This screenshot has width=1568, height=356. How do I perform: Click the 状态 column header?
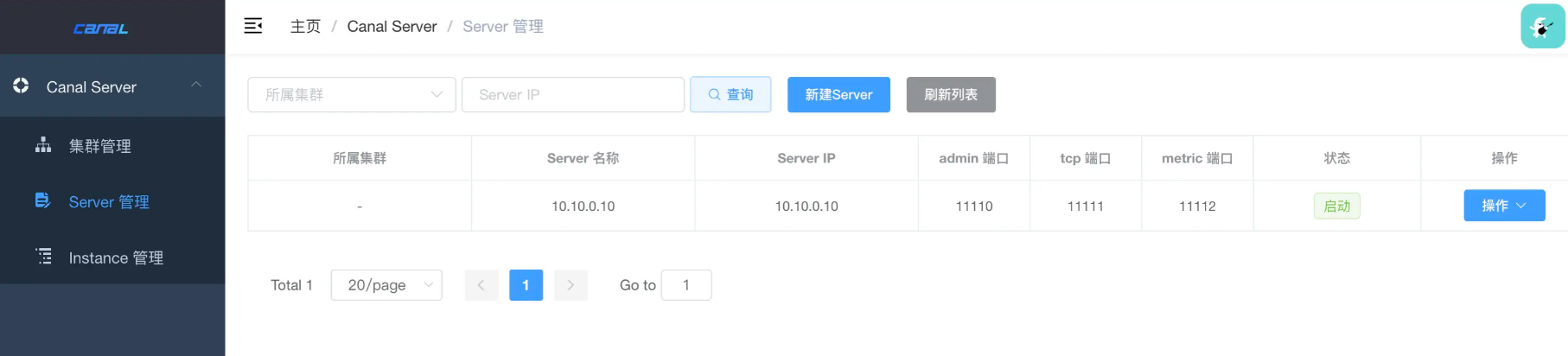tap(1337, 158)
